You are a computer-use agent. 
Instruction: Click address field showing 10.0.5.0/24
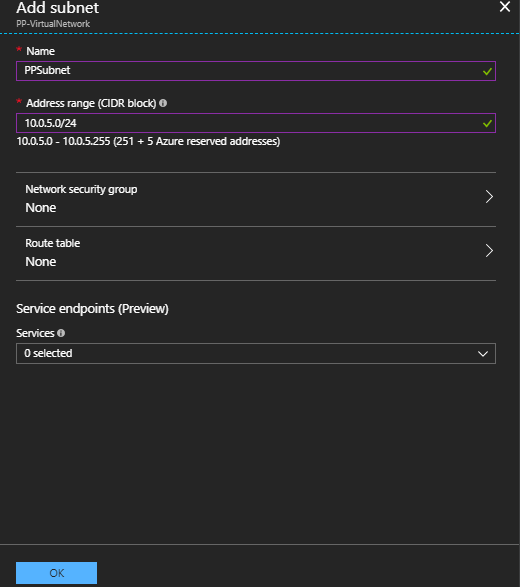coord(256,123)
